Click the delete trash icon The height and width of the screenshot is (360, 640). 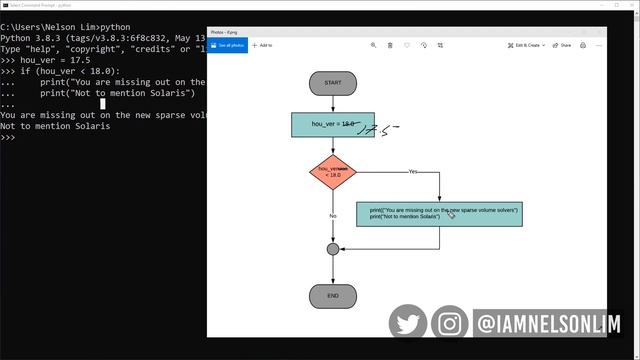(x=390, y=45)
